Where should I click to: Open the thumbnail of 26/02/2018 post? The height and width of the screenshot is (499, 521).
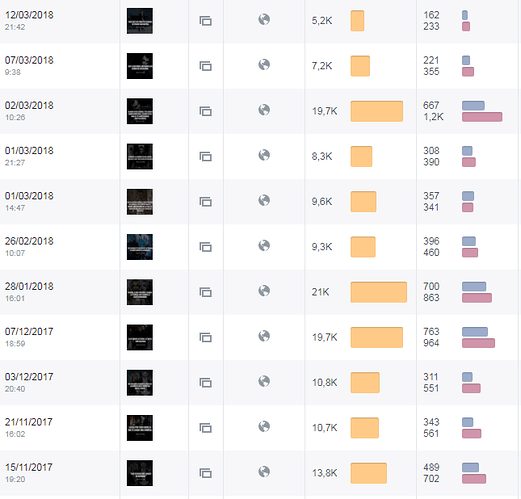click(x=140, y=247)
